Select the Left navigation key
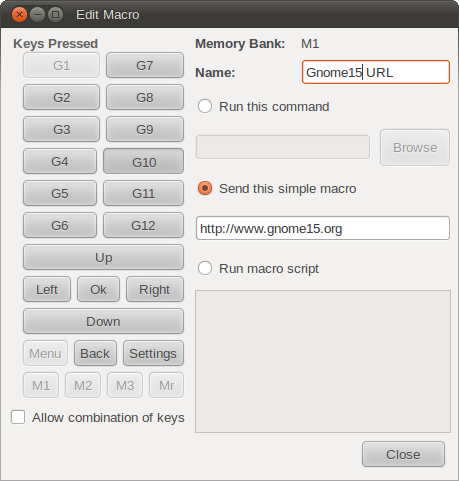 pos(47,289)
